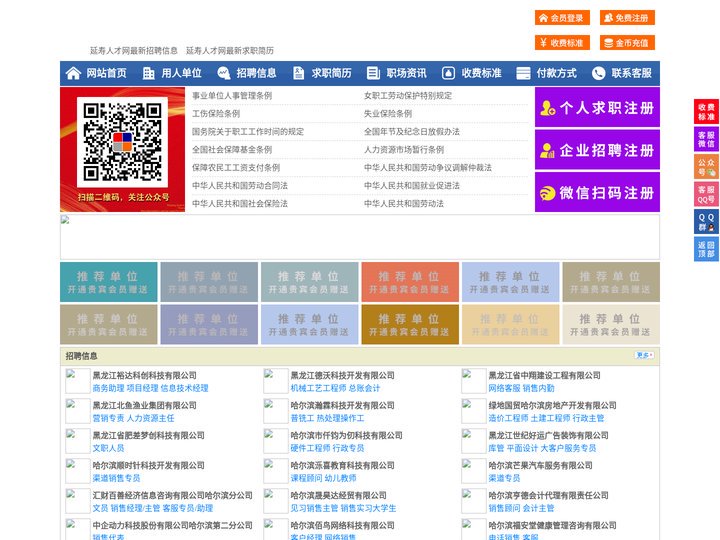Open 项目经理 job link
720x540 pixels.
coord(142,388)
